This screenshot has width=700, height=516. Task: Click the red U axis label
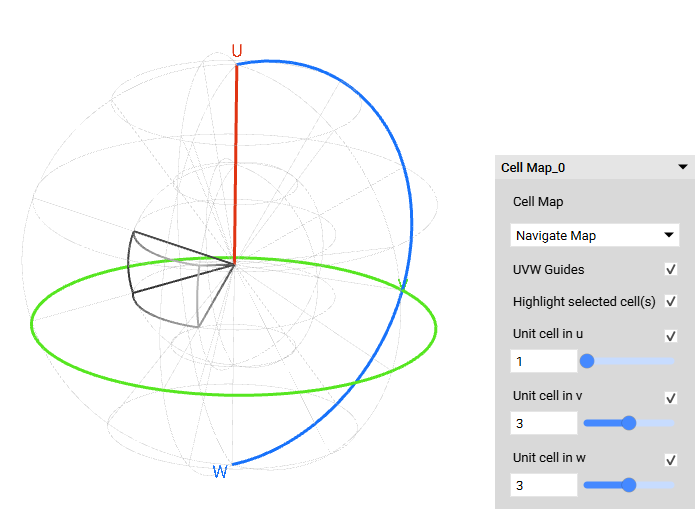click(237, 50)
